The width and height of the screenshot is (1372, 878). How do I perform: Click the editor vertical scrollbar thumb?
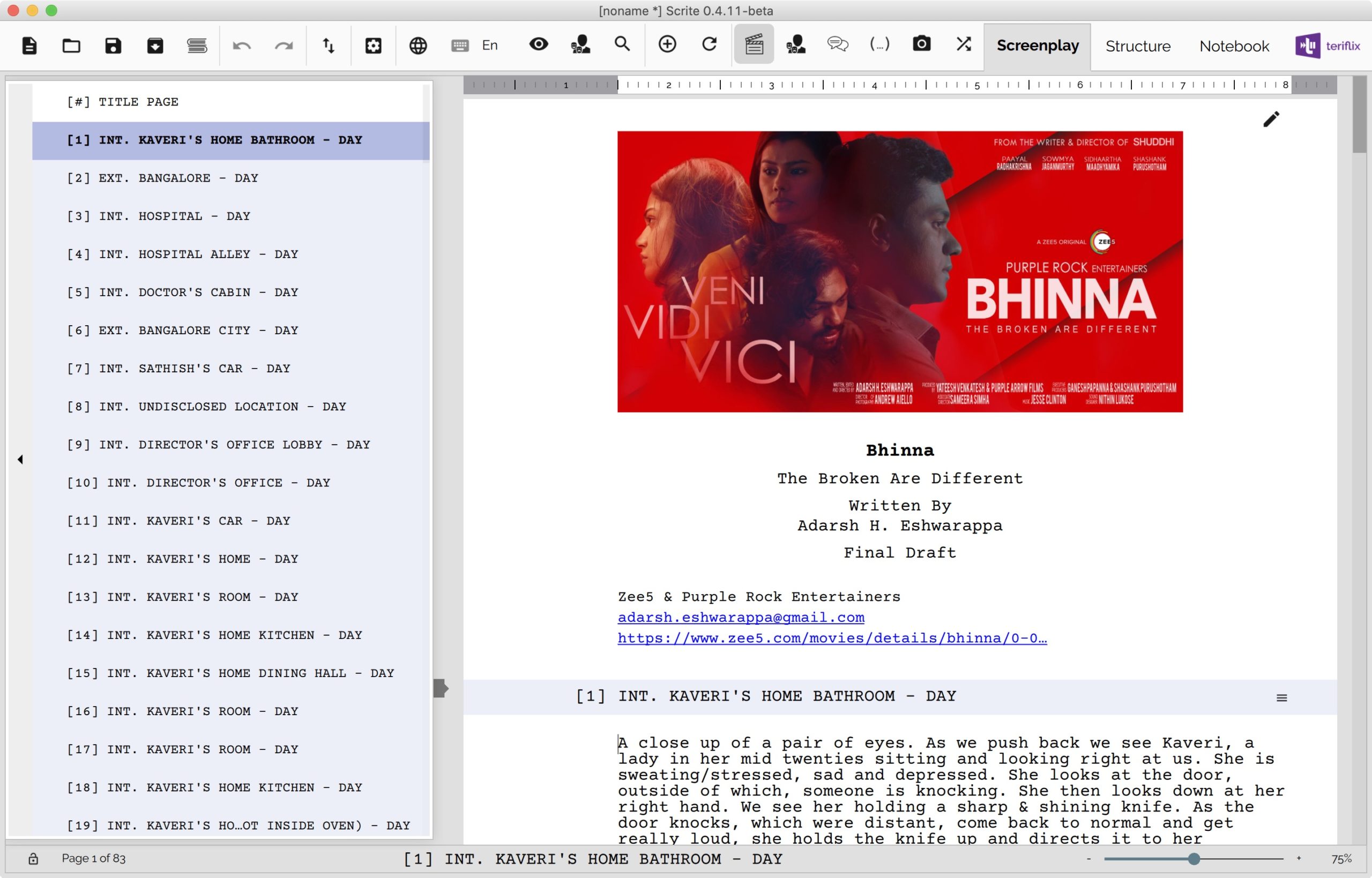(x=1360, y=115)
